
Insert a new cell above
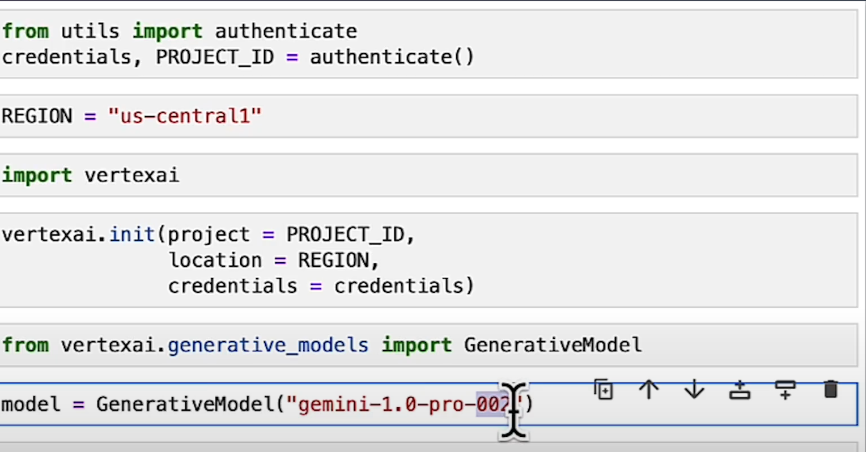tap(740, 389)
